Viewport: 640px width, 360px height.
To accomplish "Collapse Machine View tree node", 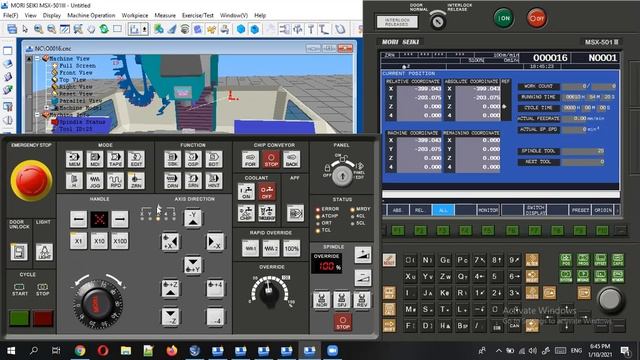I will tap(38, 58).
